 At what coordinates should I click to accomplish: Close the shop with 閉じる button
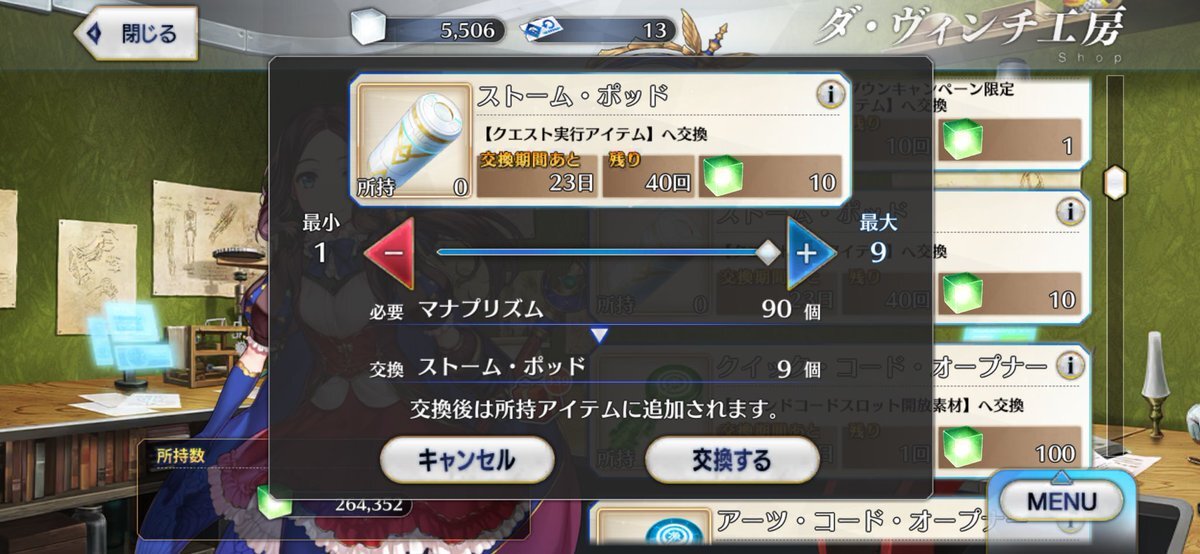tap(137, 33)
